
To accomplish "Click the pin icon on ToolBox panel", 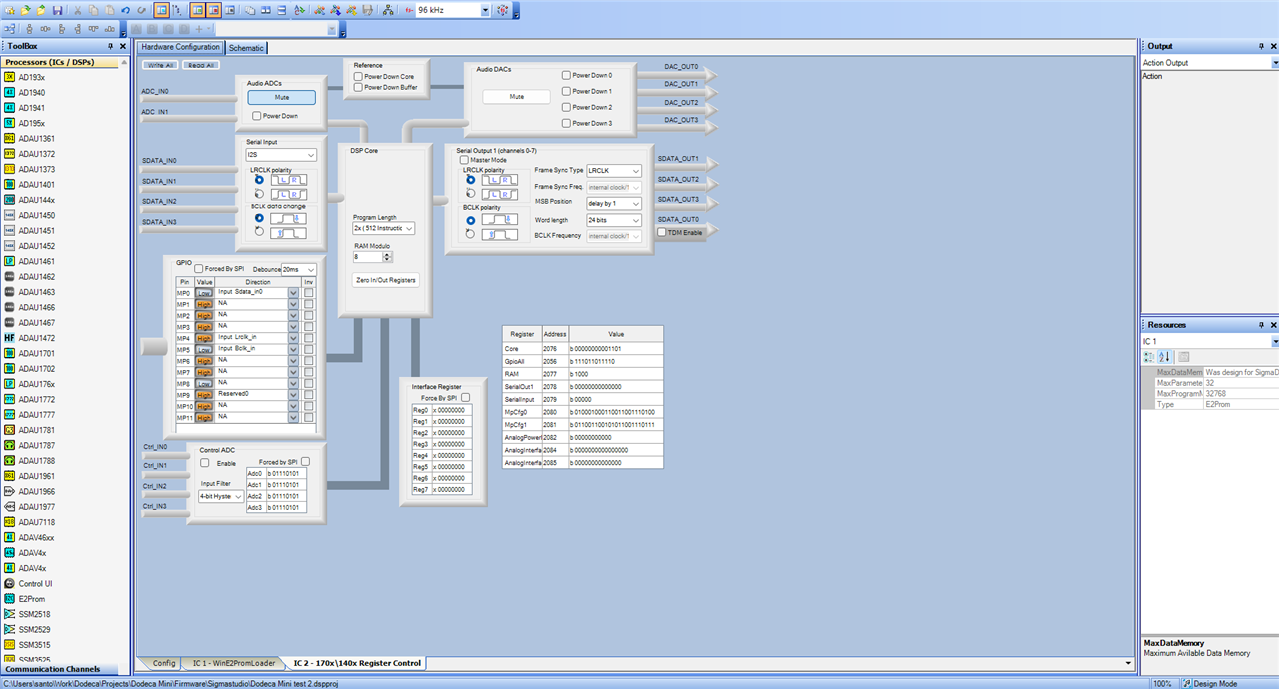I will pyautogui.click(x=110, y=46).
